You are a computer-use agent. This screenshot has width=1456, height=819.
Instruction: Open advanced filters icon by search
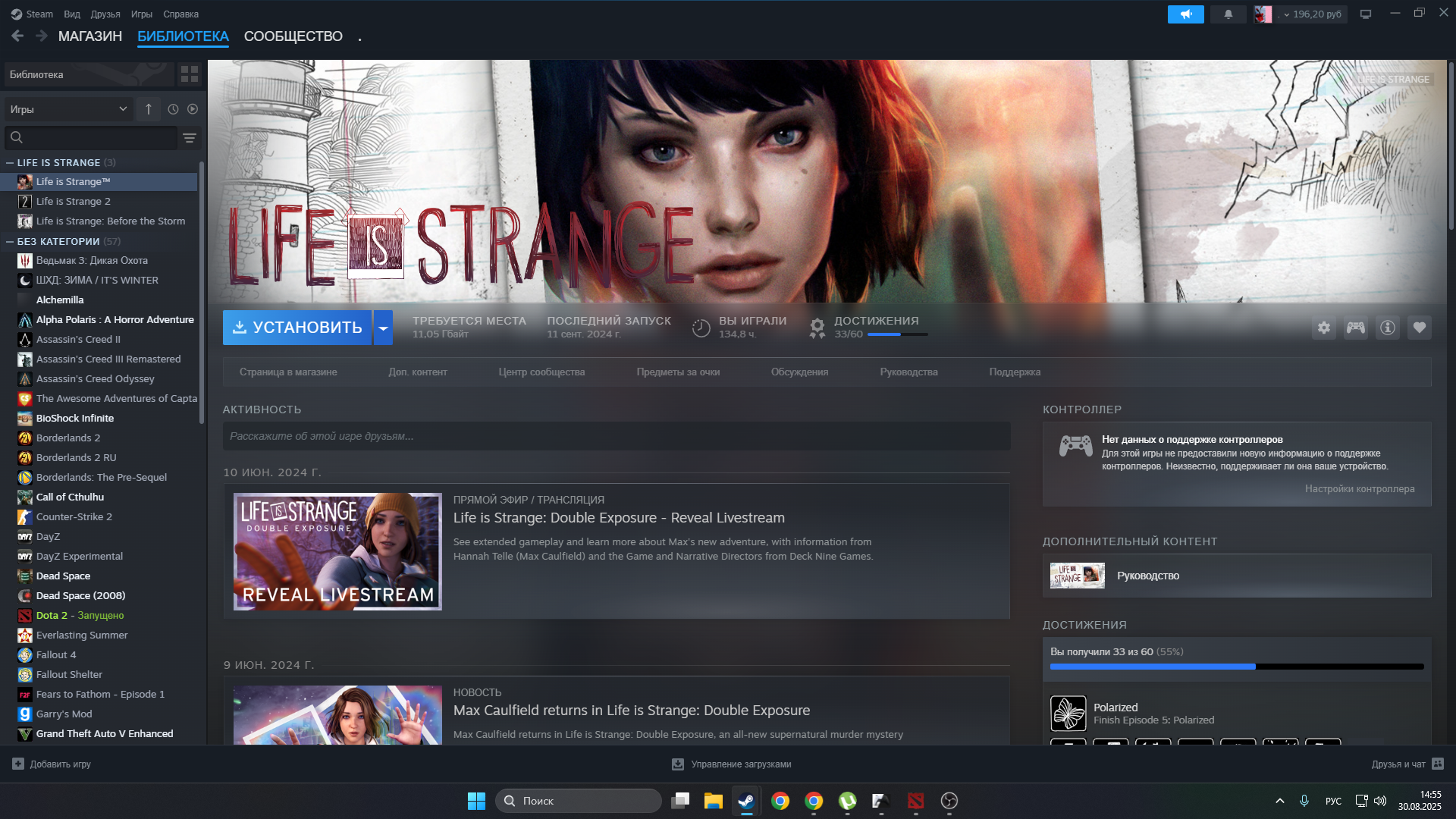pyautogui.click(x=189, y=138)
